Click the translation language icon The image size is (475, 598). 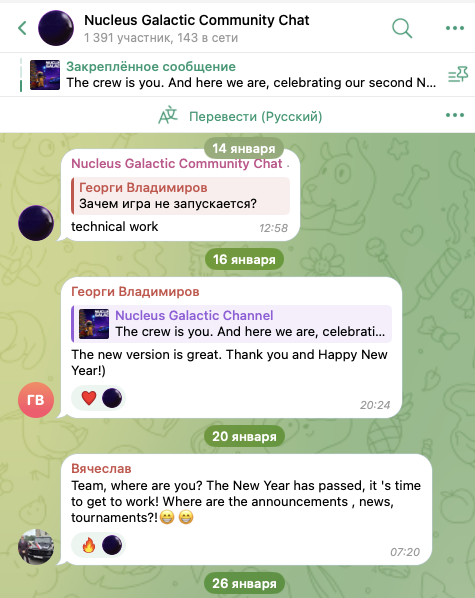tap(168, 116)
